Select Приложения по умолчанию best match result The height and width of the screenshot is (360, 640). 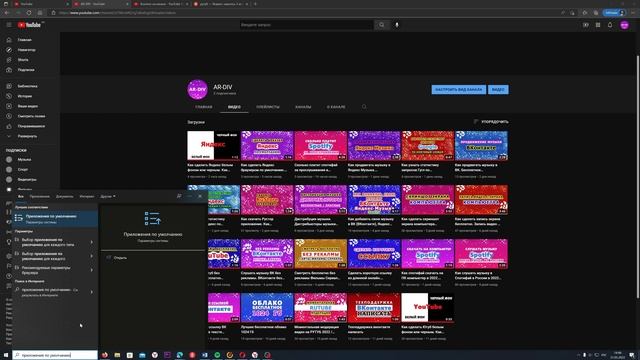[x=55, y=219]
